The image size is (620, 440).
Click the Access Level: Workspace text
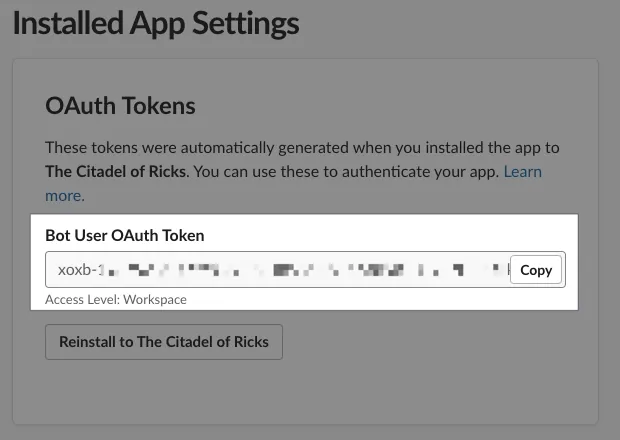116,300
